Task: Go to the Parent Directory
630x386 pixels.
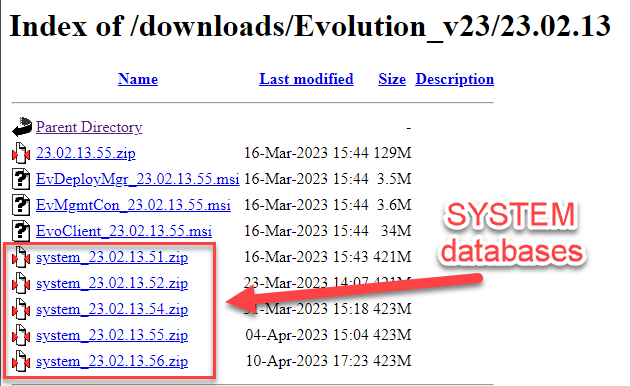Action: tap(89, 127)
